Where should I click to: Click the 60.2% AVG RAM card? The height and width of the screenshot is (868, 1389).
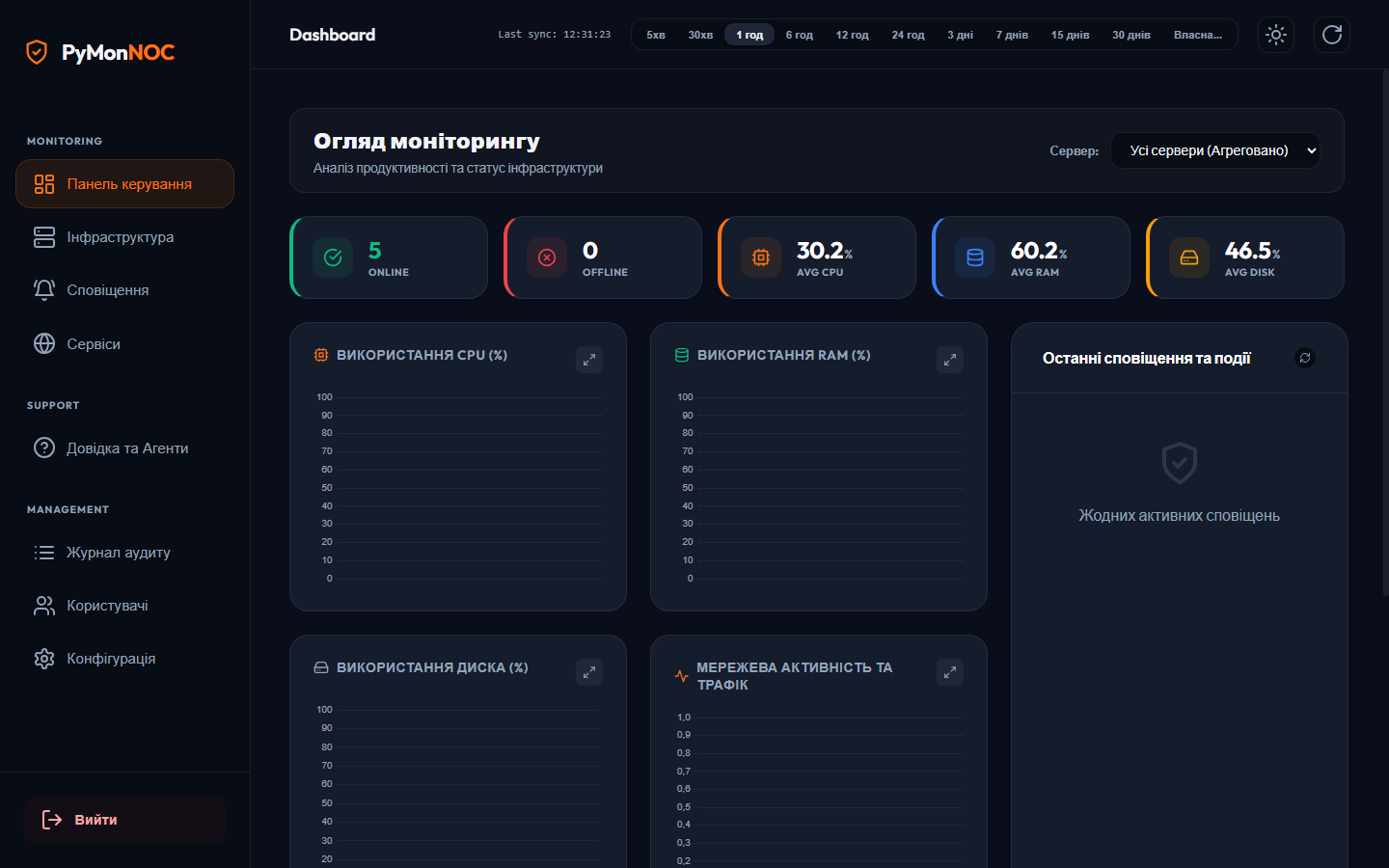1031,258
